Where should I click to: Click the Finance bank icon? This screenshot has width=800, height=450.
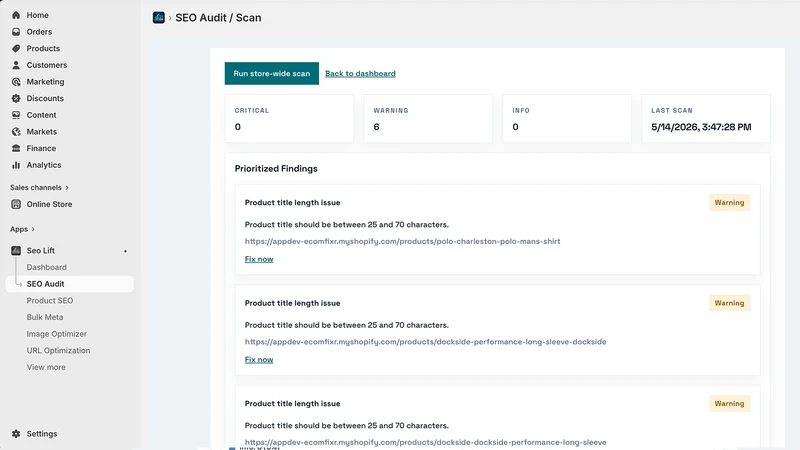click(x=16, y=148)
